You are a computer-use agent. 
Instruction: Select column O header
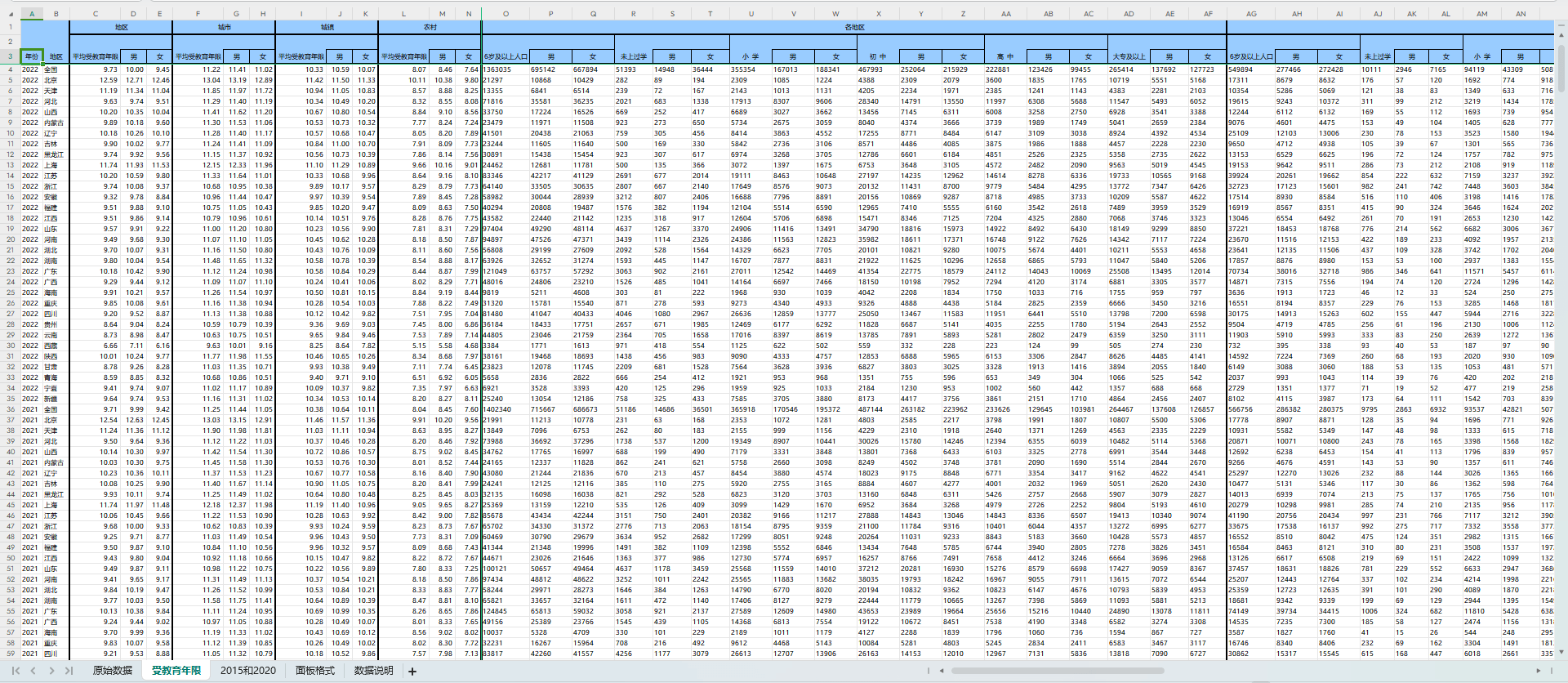(x=506, y=14)
